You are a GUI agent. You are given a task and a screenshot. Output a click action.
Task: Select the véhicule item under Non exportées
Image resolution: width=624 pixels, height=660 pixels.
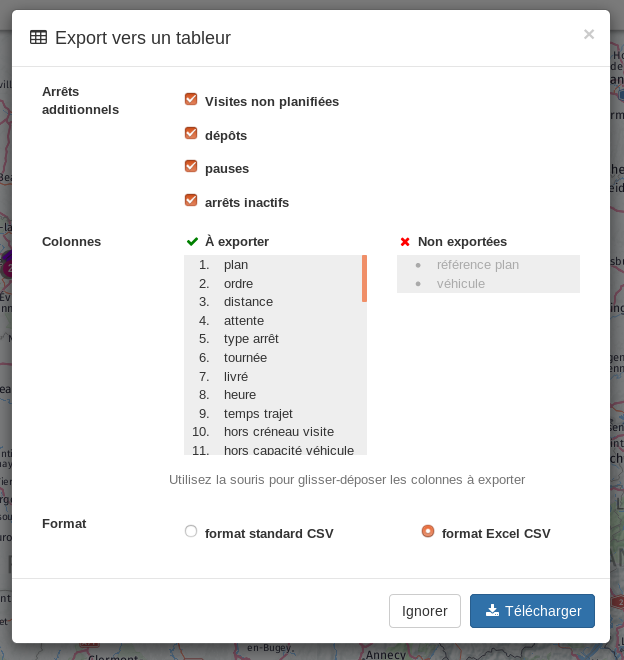click(x=460, y=284)
